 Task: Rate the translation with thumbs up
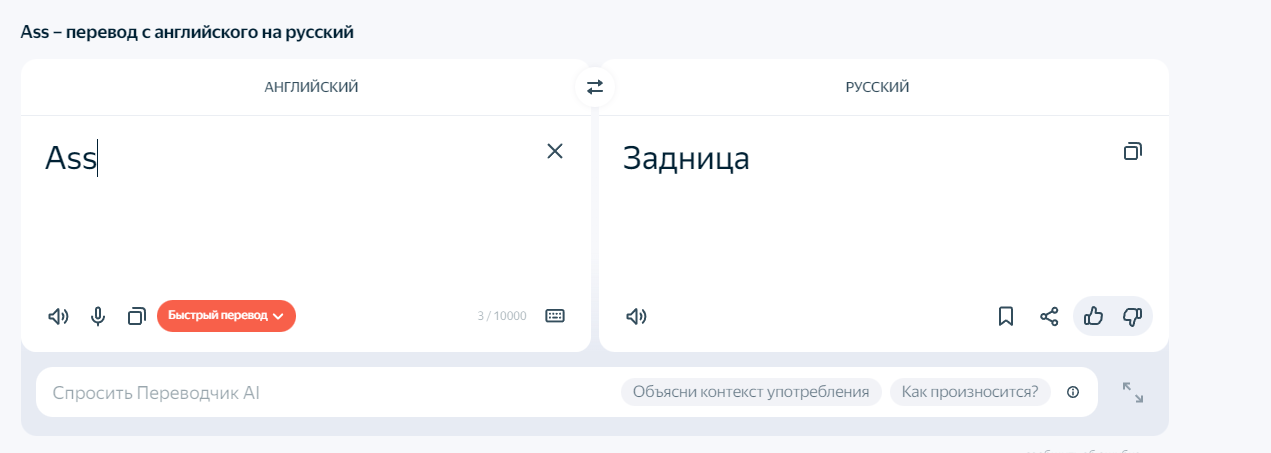pos(1093,316)
